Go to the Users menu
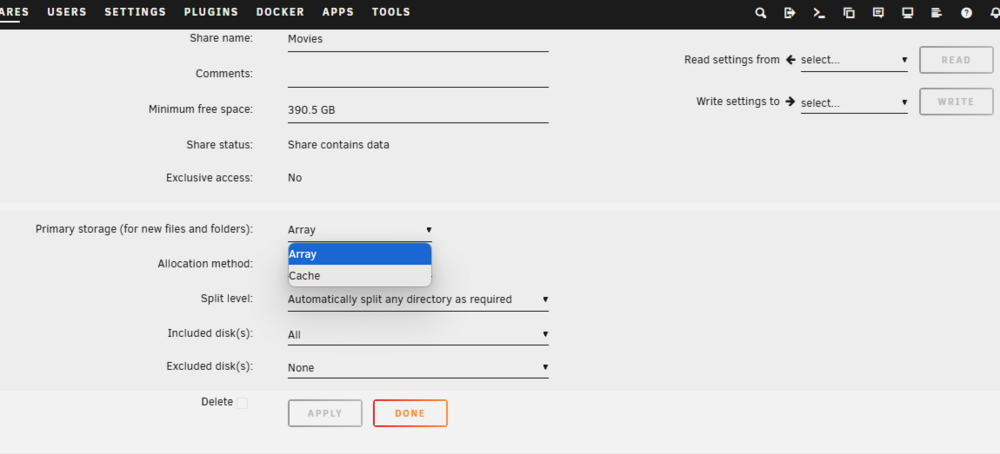 pos(67,12)
